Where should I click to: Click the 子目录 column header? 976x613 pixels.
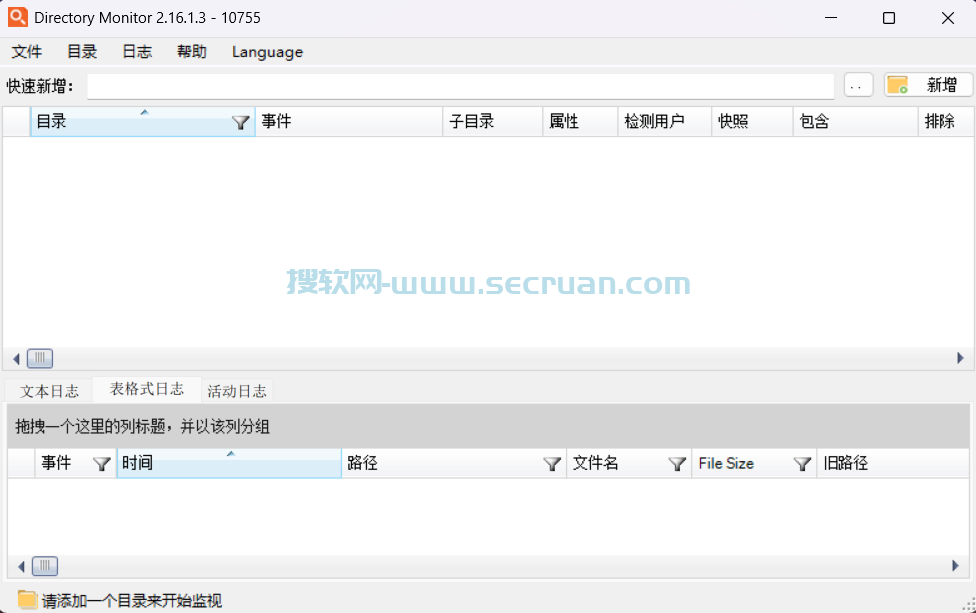(x=492, y=121)
